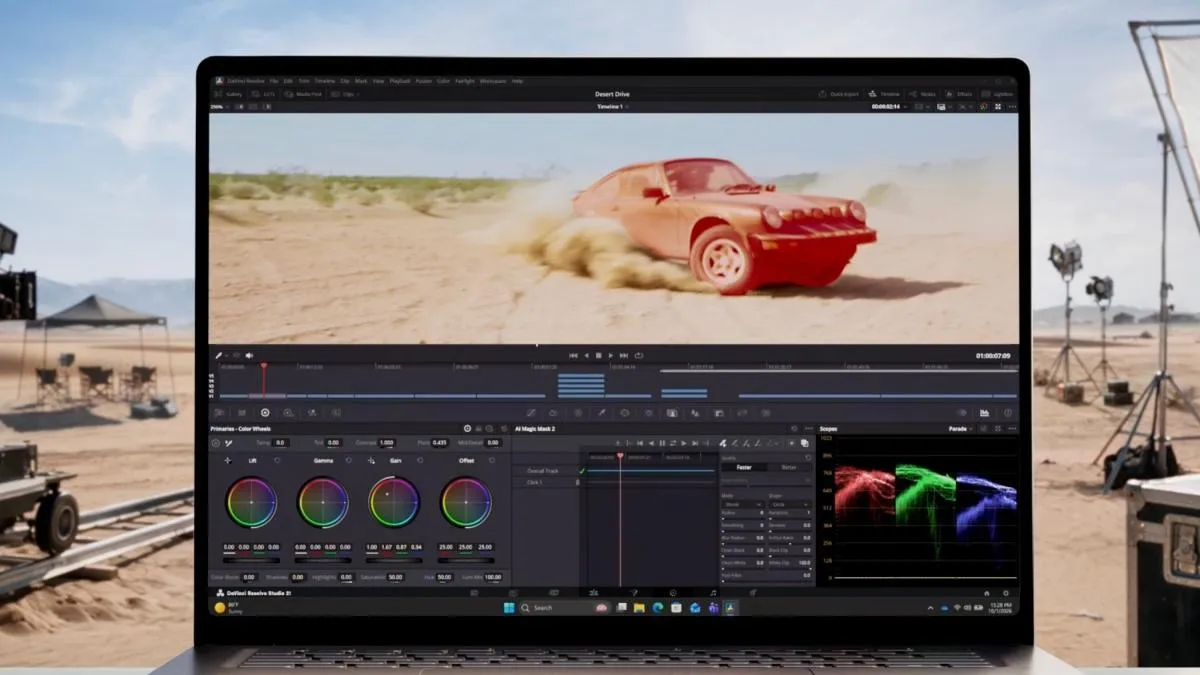Viewport: 1200px width, 675px height.
Task: Click the Gamma color wheel
Action: point(323,502)
